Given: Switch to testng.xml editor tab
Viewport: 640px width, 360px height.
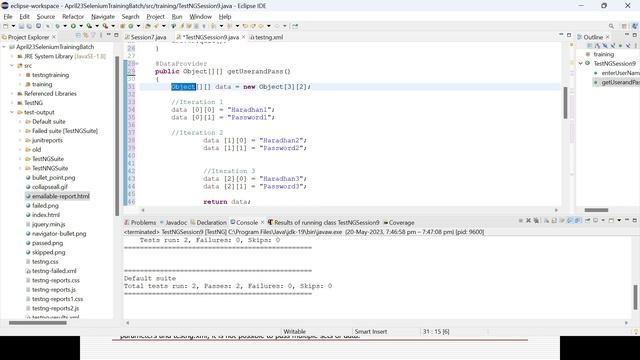Looking at the screenshot, I should [x=266, y=37].
